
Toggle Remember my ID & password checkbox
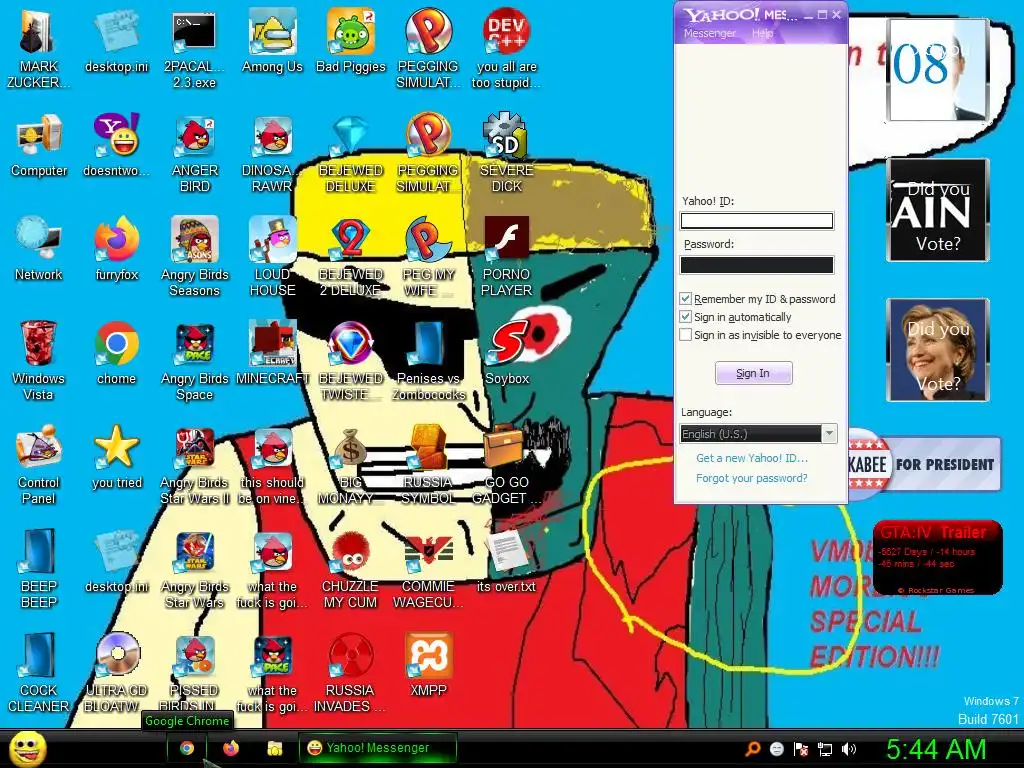point(685,298)
